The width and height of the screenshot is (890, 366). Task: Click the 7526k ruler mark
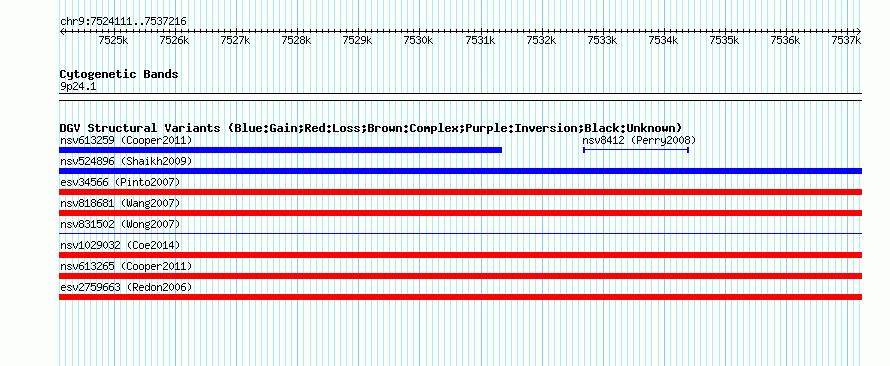coord(174,40)
